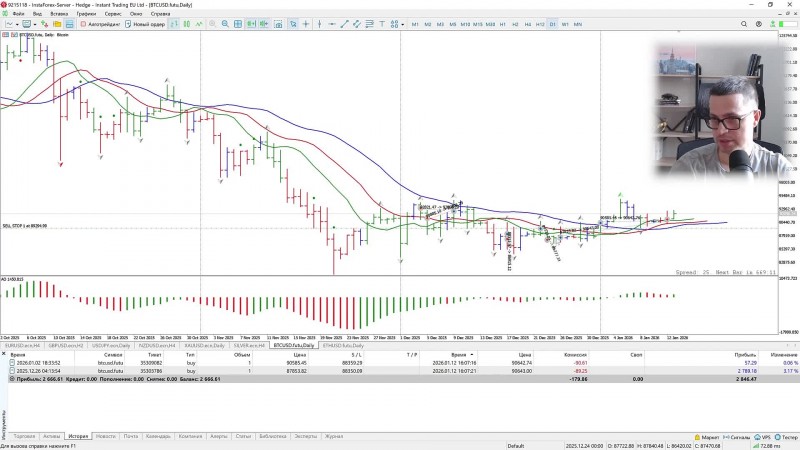The image size is (800, 450).
Task: Open the chart type selector icon
Action: pyautogui.click(x=9, y=24)
